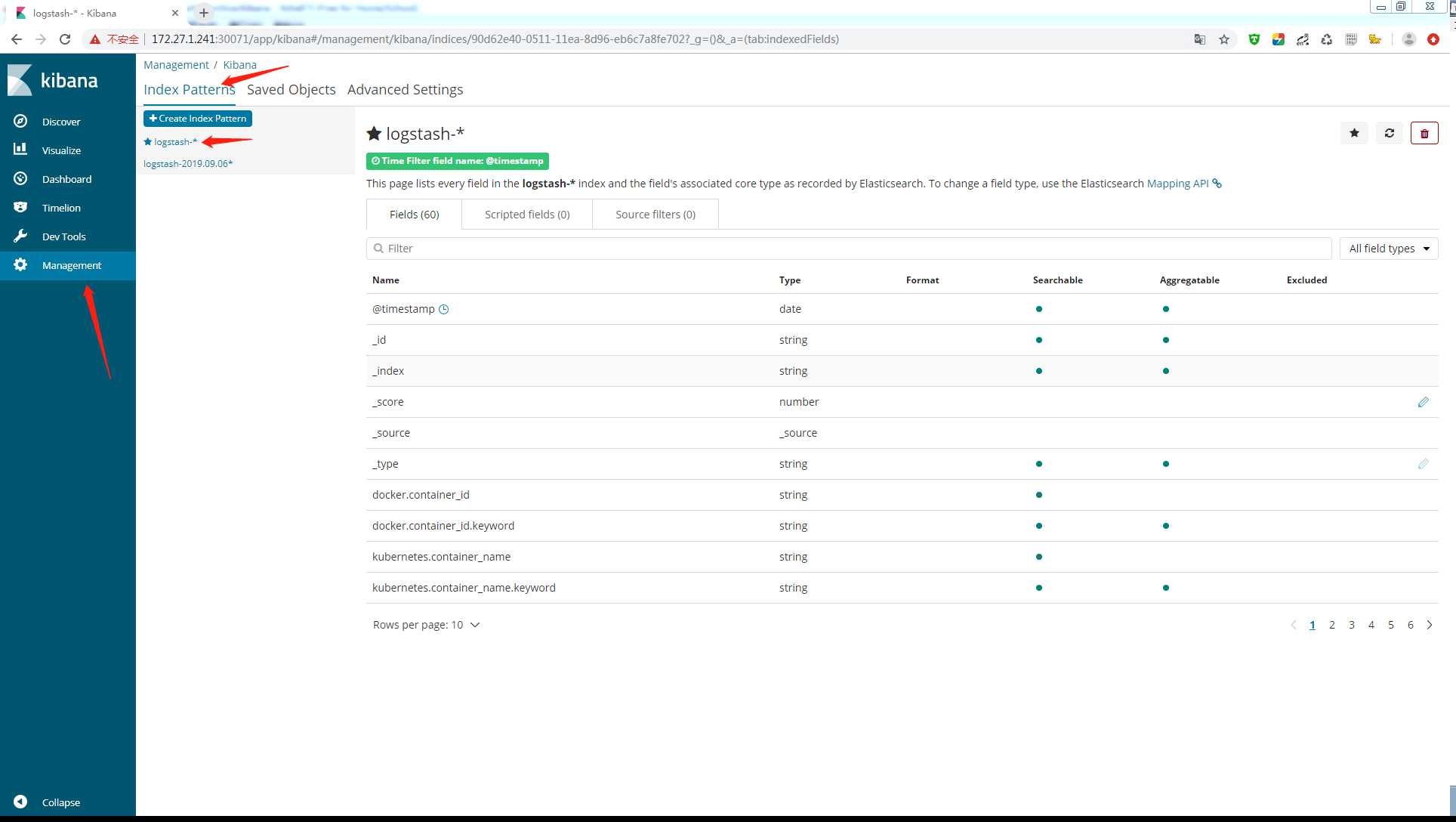Image resolution: width=1456 pixels, height=822 pixels.
Task: Go to page 4 of fields
Action: point(1371,625)
